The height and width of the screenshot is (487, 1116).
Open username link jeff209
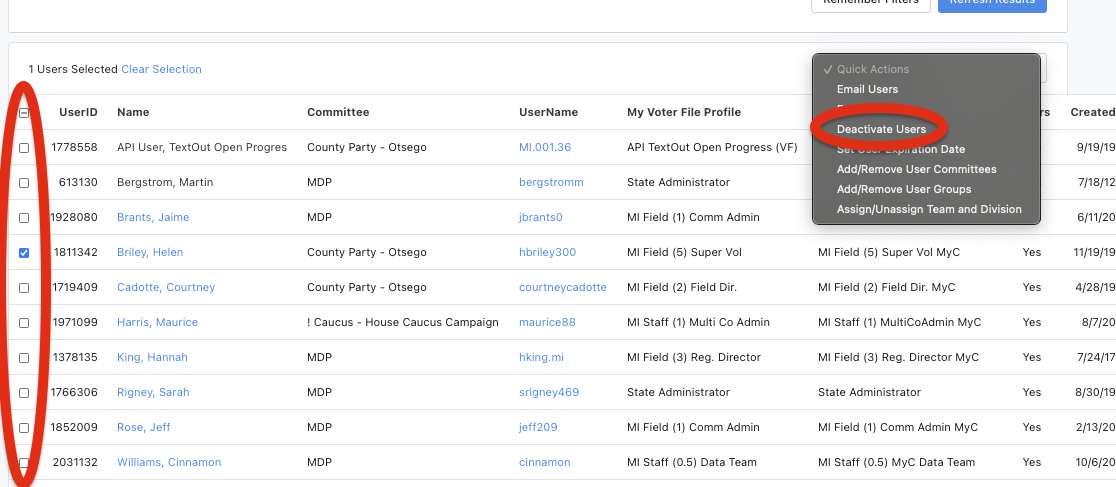click(x=538, y=427)
